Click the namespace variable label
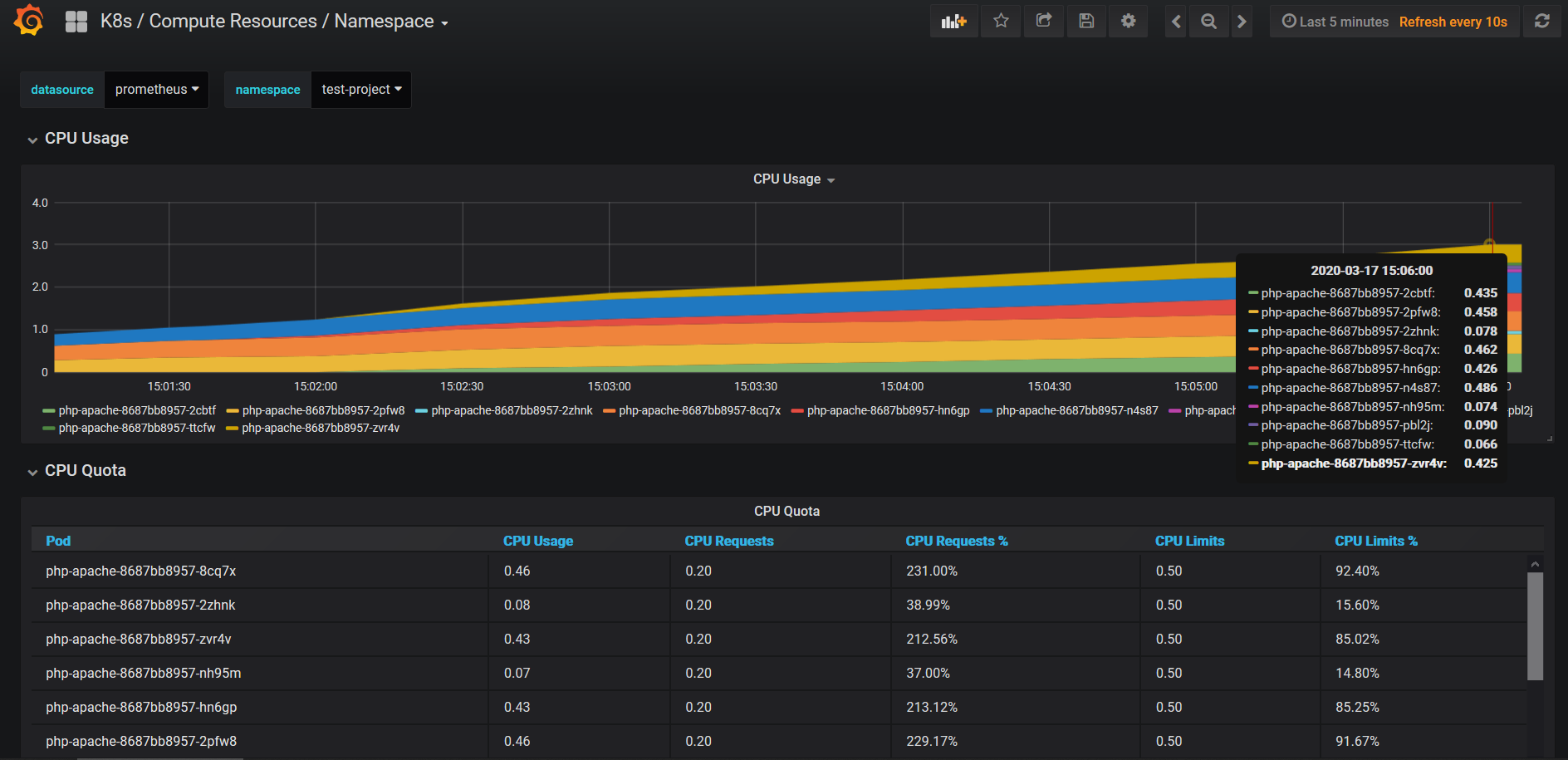The height and width of the screenshot is (760, 1568). (267, 90)
